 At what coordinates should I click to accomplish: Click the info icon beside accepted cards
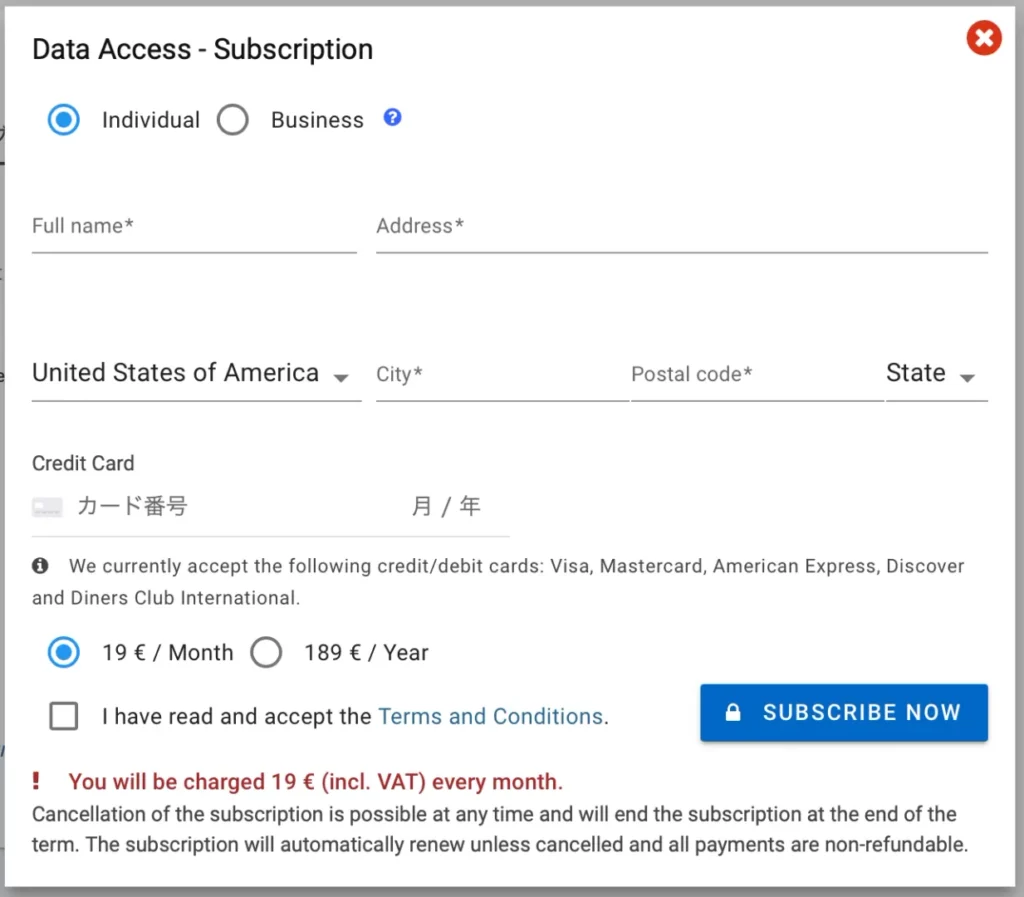[40, 565]
